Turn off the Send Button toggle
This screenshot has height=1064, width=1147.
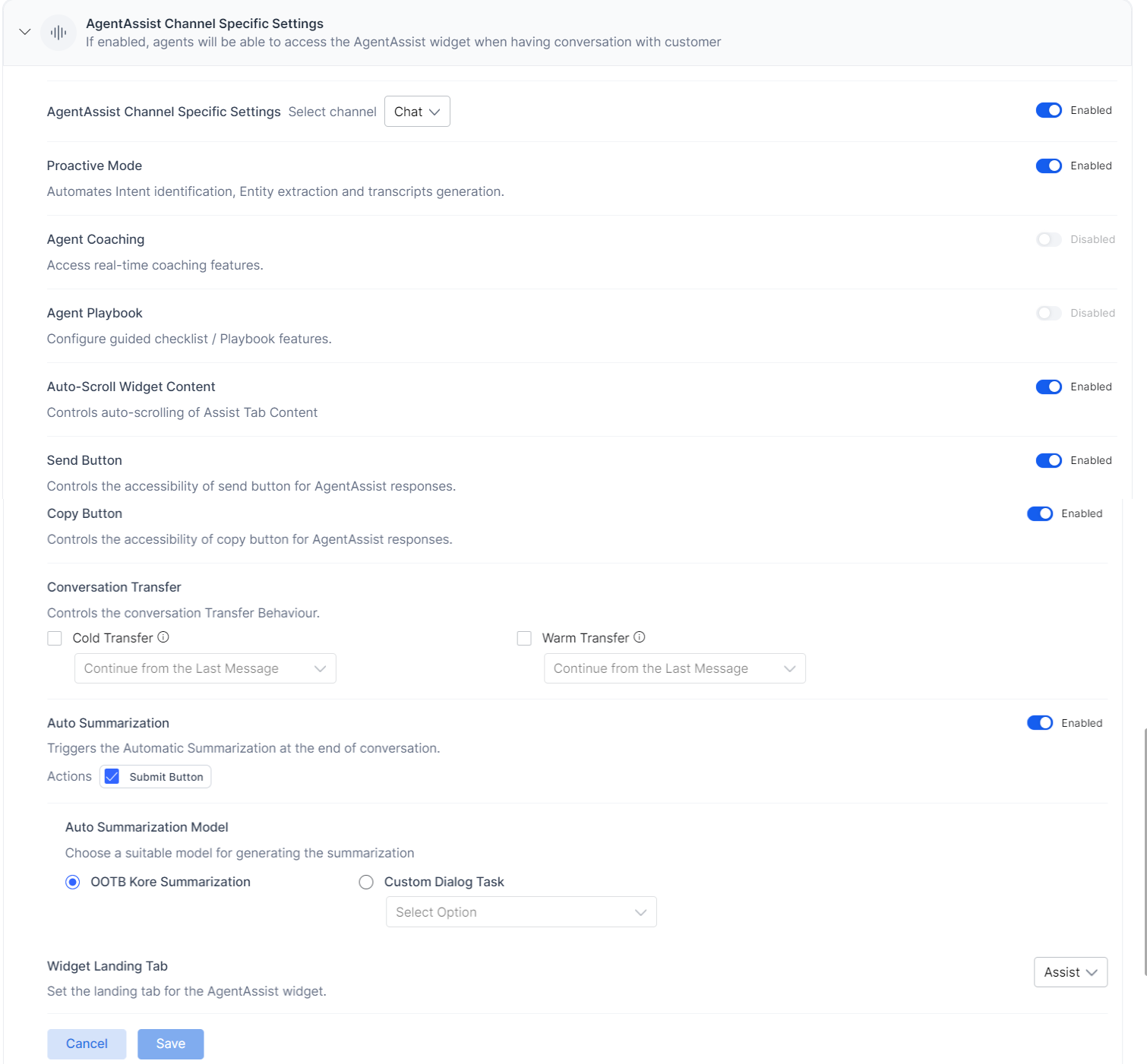pos(1048,460)
